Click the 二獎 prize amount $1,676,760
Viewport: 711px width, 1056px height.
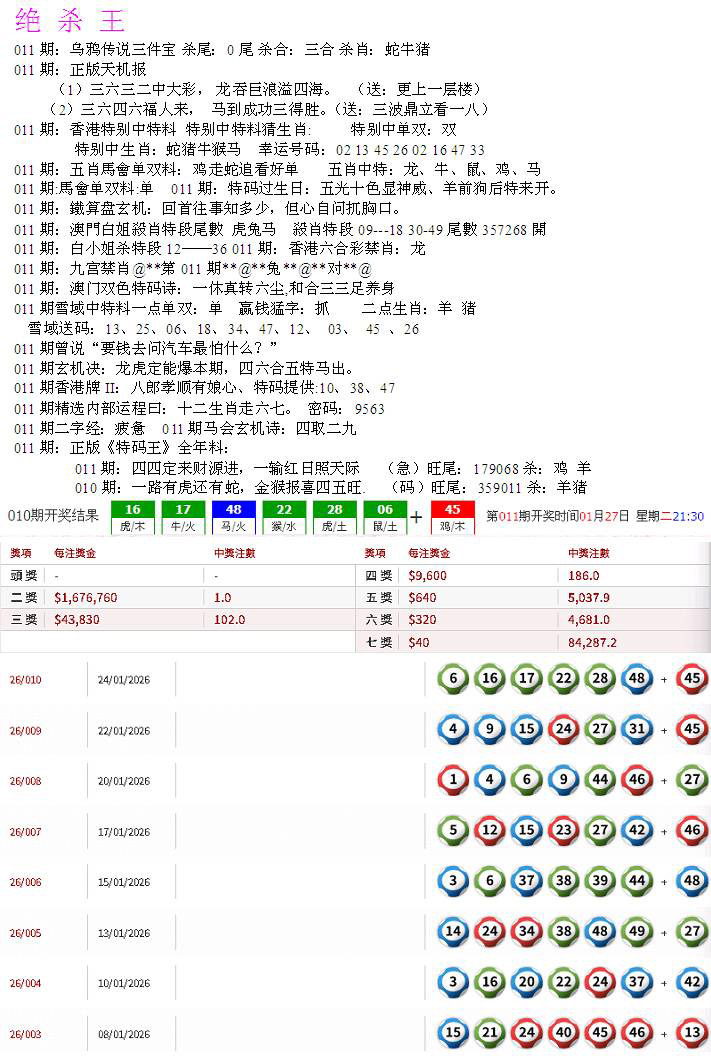86,598
